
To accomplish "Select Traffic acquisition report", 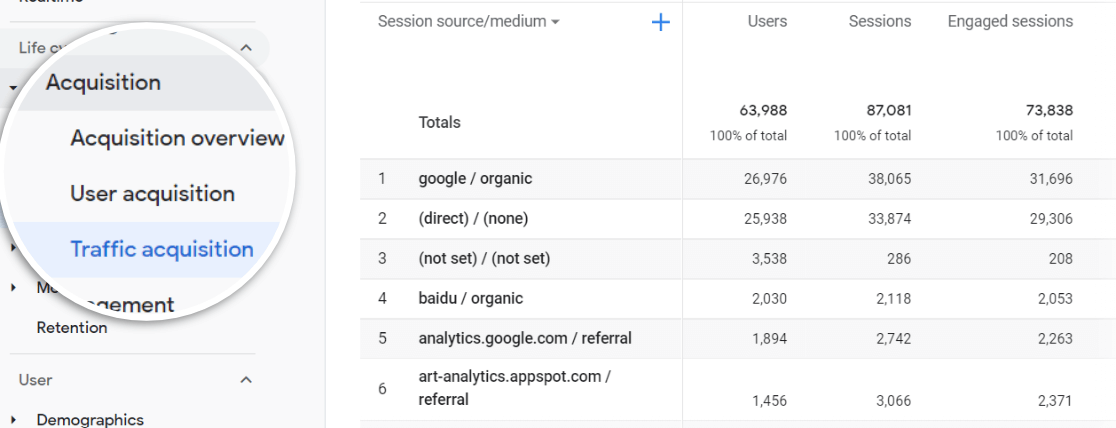I will (x=161, y=249).
